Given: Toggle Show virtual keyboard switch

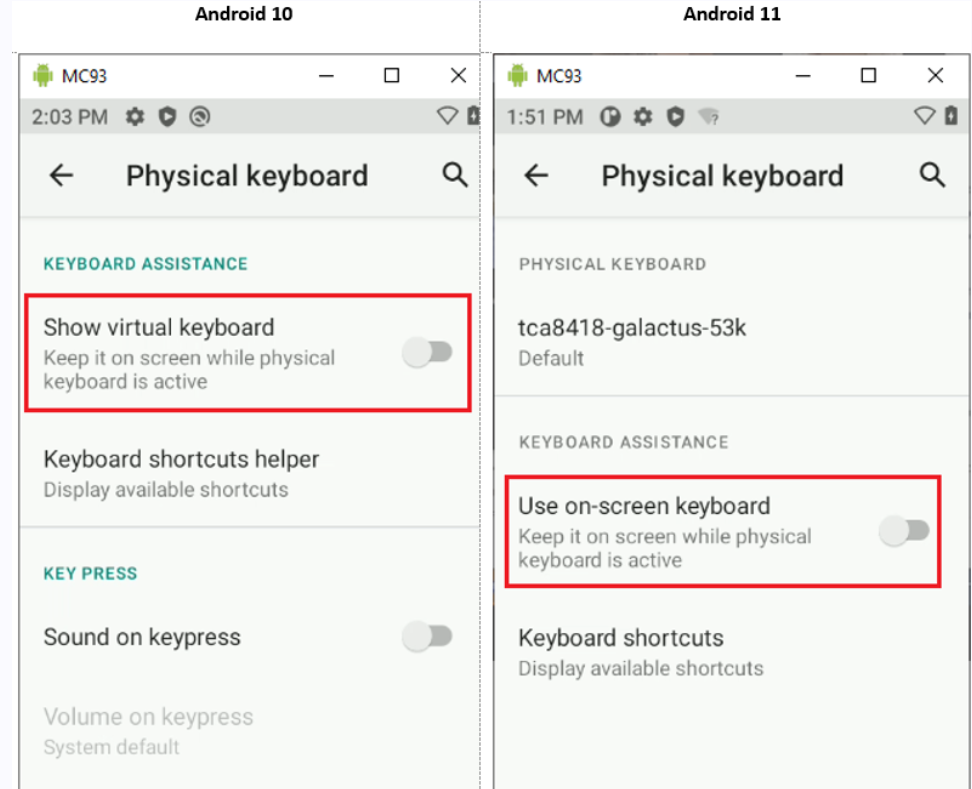Looking at the screenshot, I should [428, 352].
